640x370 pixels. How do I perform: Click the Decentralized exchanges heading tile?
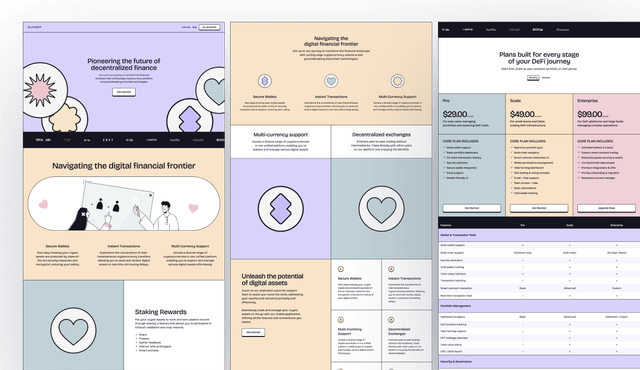(381, 142)
